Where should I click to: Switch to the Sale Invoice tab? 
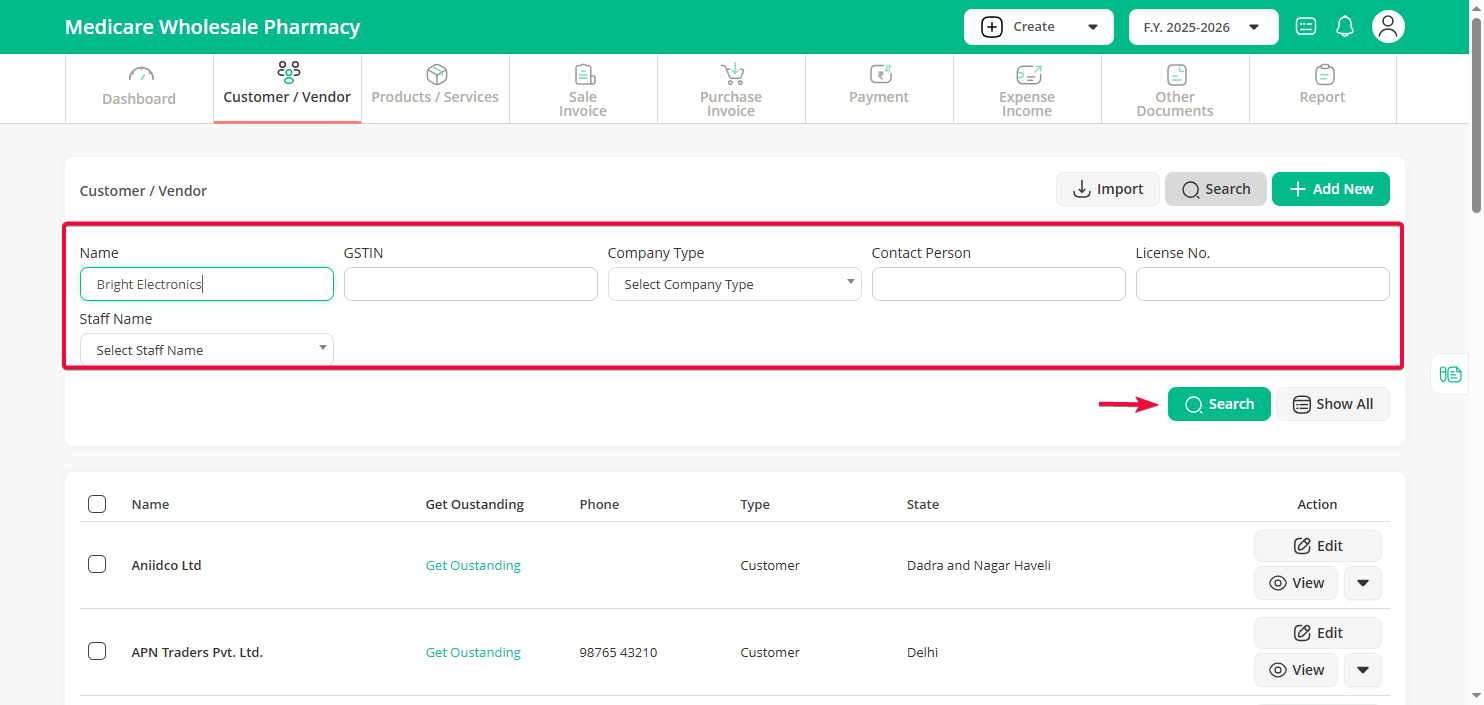pyautogui.click(x=583, y=89)
